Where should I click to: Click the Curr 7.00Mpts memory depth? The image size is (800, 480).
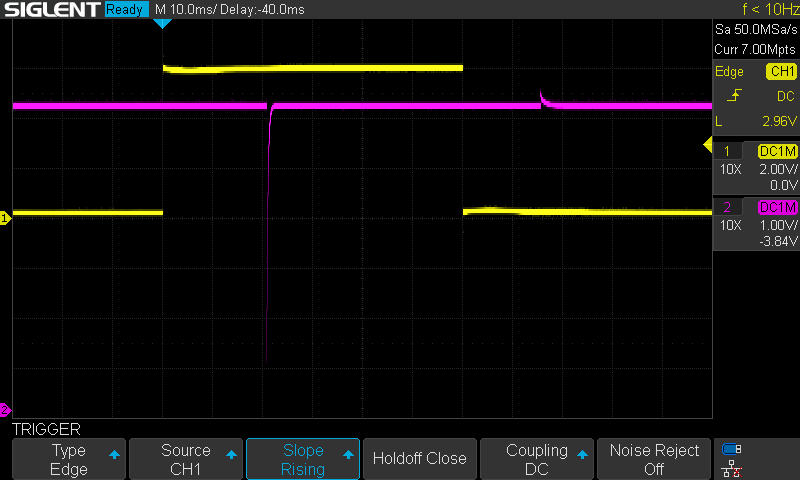tap(755, 49)
